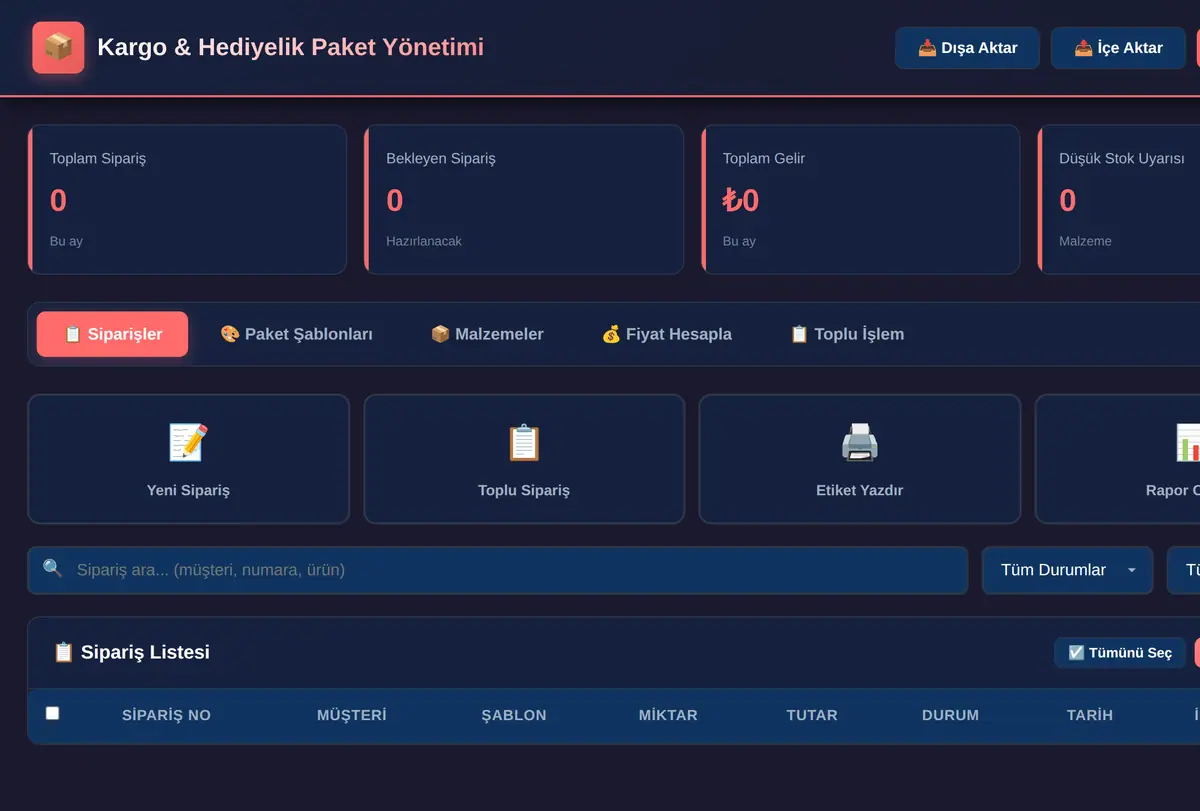Image resolution: width=1200 pixels, height=811 pixels.
Task: Switch to the Paket Şablonları tab
Action: 296,334
